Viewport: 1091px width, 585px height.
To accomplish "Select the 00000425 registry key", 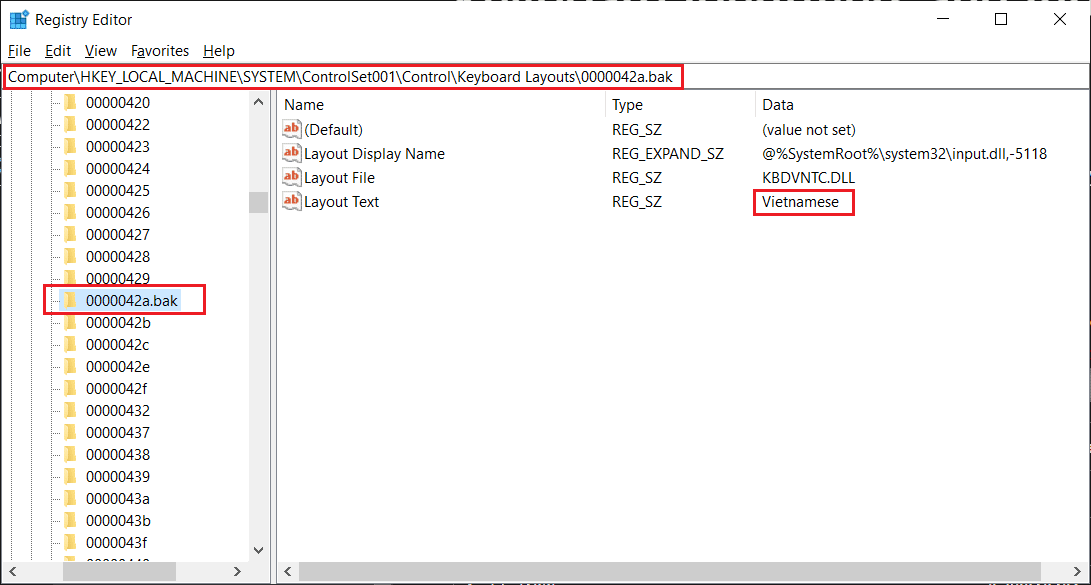I will click(118, 190).
